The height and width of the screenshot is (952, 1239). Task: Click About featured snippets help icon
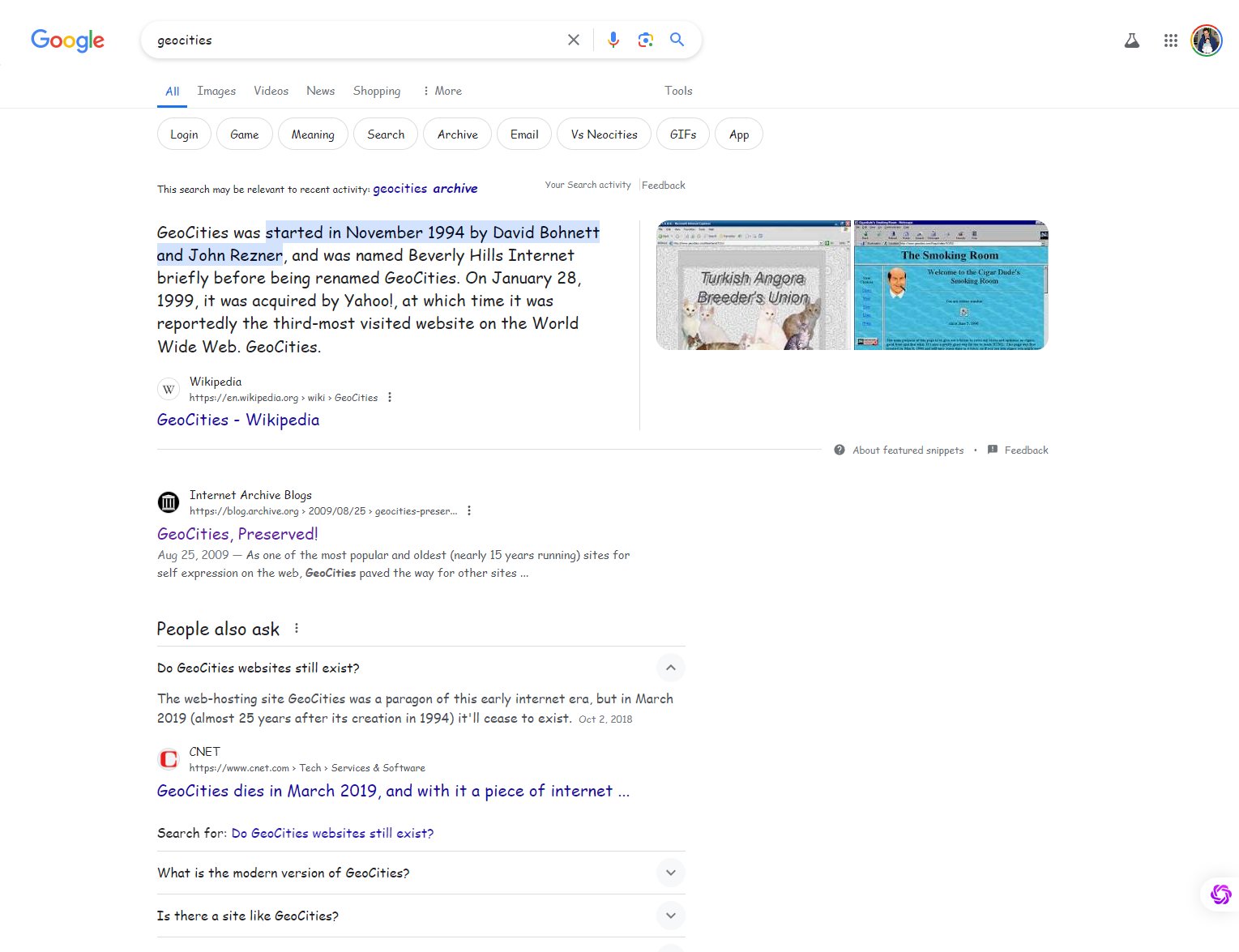[840, 450]
